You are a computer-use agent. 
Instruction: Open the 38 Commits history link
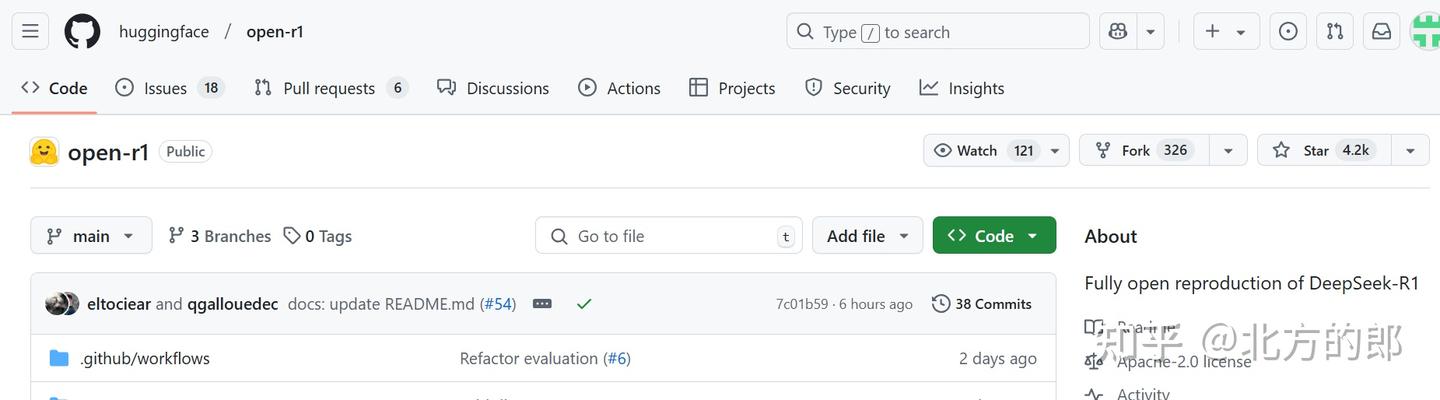pyautogui.click(x=982, y=304)
